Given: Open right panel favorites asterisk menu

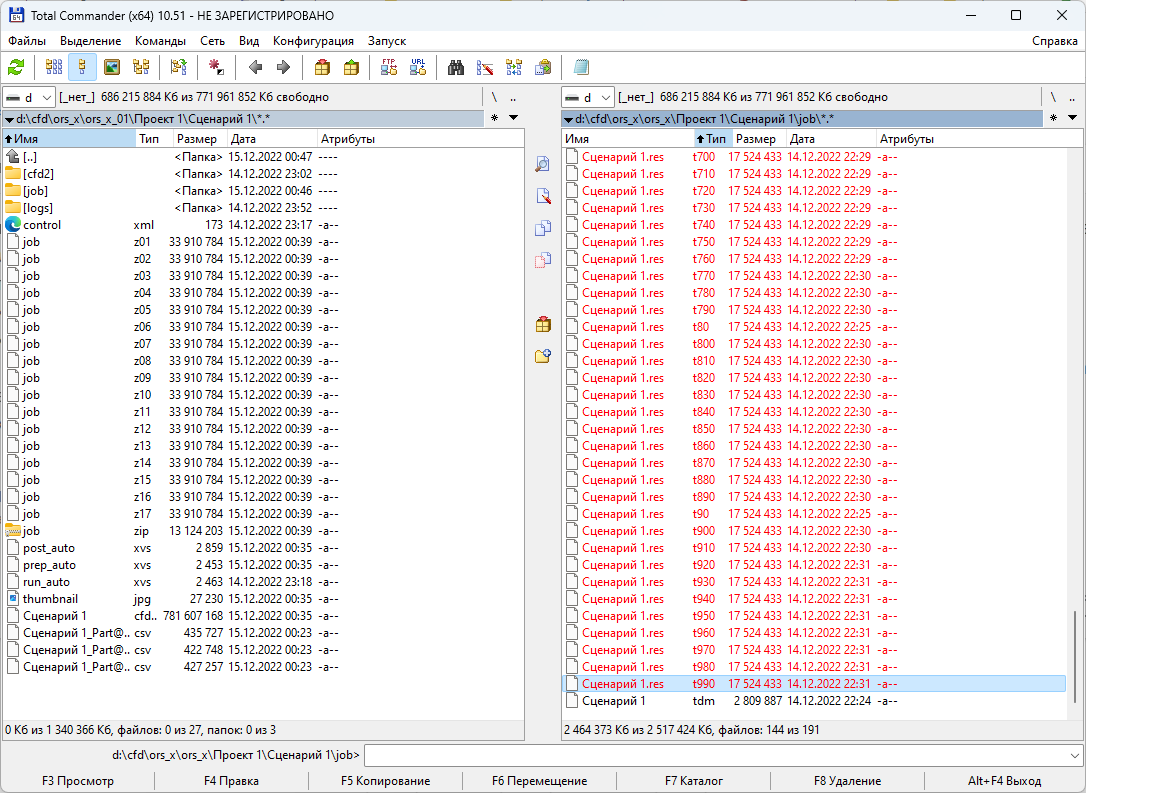Looking at the screenshot, I should coord(1053,118).
